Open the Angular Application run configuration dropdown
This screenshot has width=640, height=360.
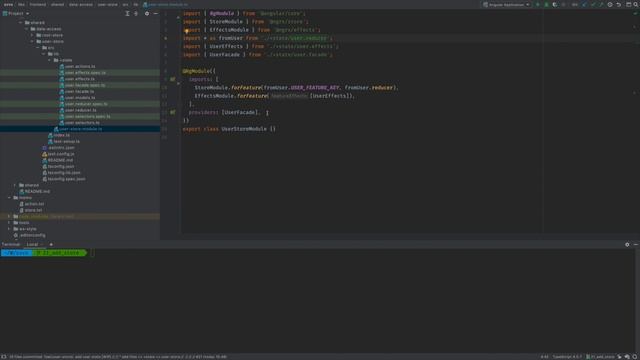[507, 4]
